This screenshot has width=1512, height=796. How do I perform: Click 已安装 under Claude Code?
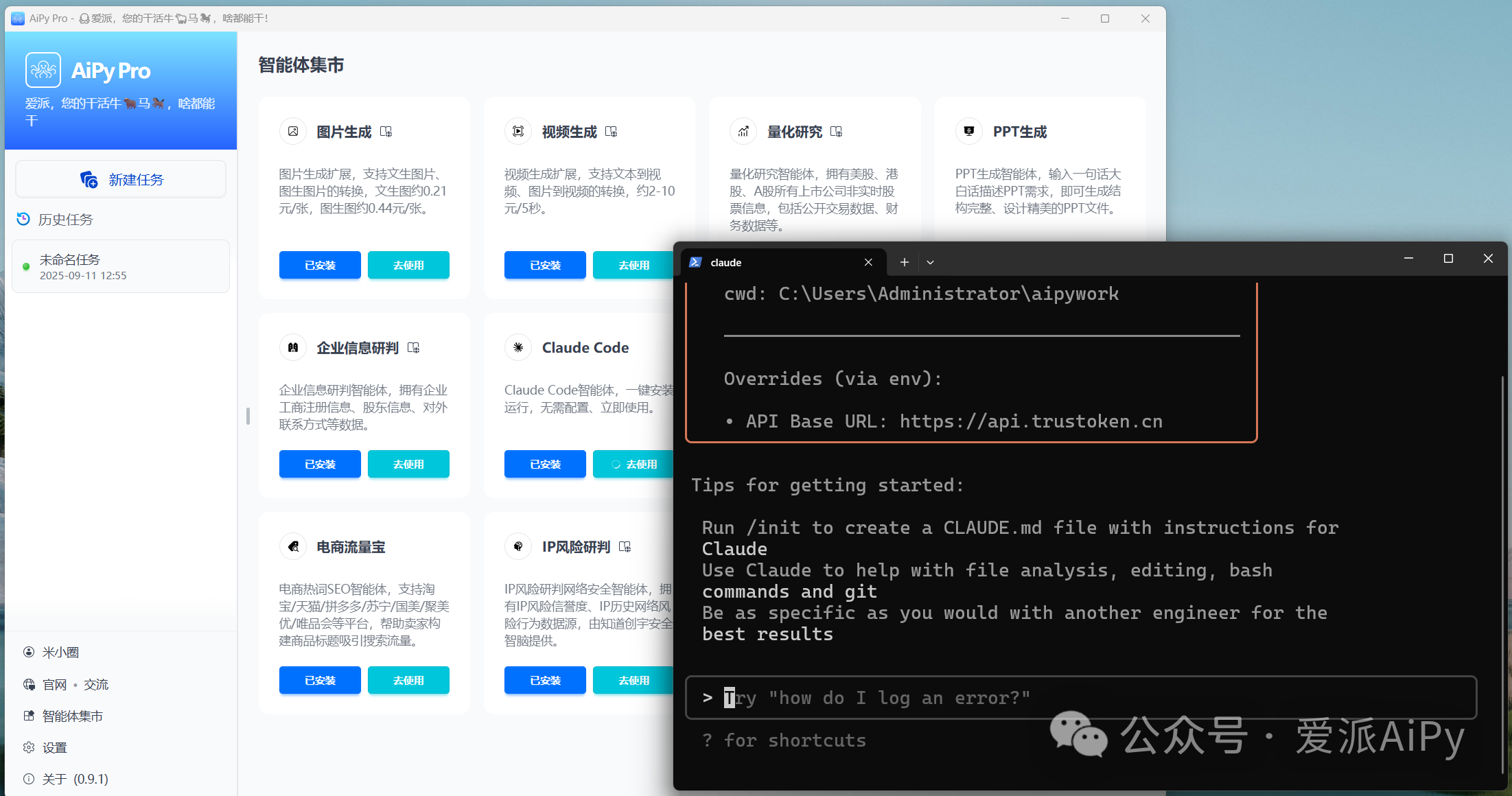545,464
